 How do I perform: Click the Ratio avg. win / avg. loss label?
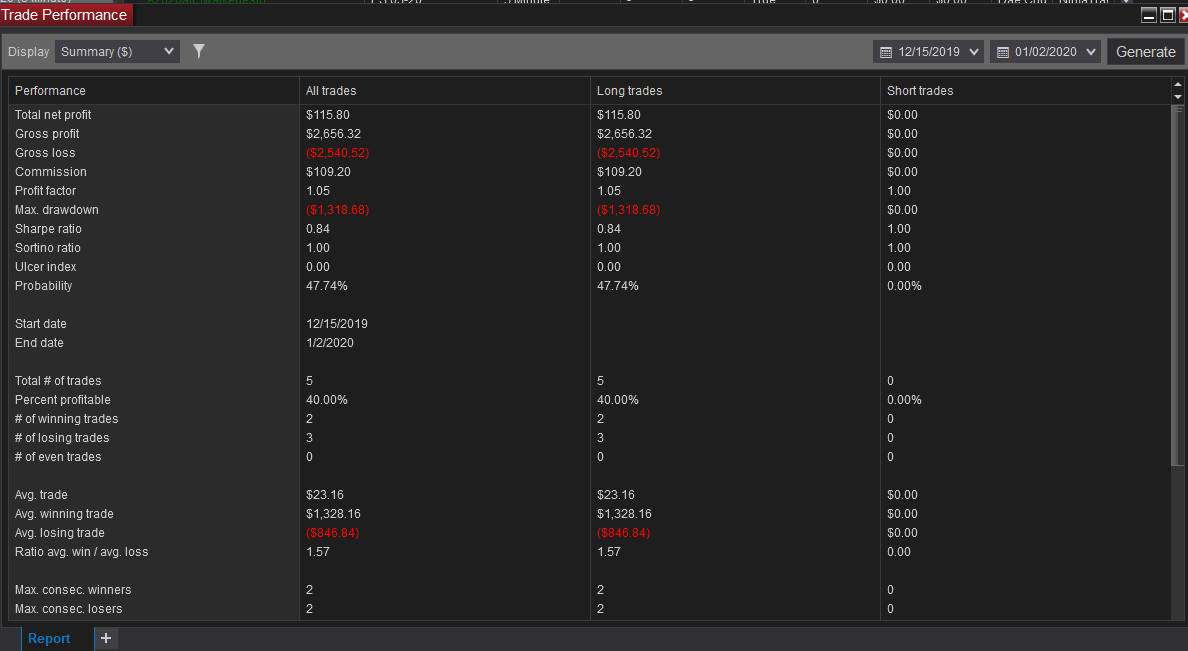point(82,551)
